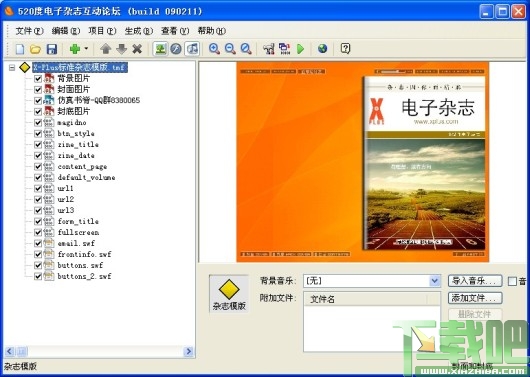Open the 生成 menu

139,31
